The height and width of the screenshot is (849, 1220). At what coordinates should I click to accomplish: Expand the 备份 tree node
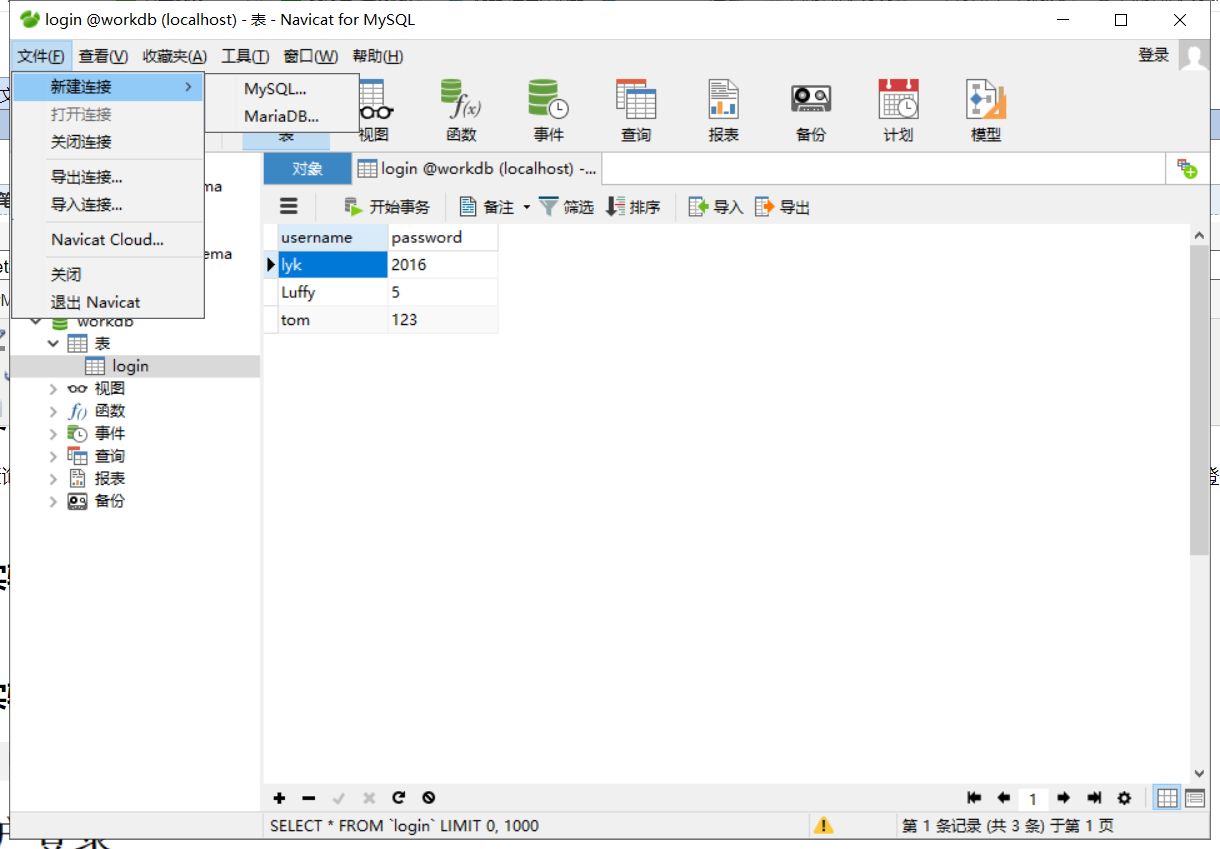tap(53, 501)
